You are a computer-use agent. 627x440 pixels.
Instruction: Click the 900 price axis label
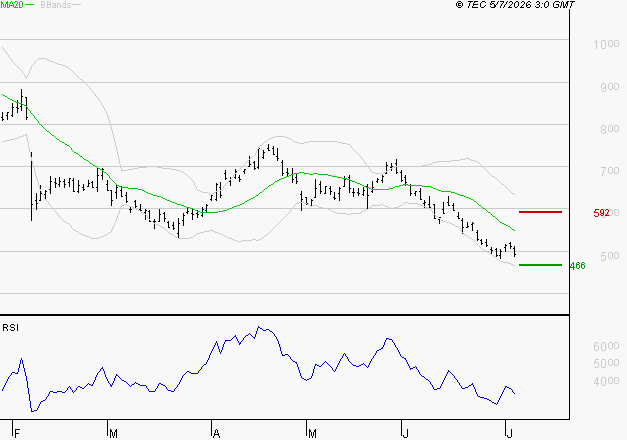(x=610, y=87)
